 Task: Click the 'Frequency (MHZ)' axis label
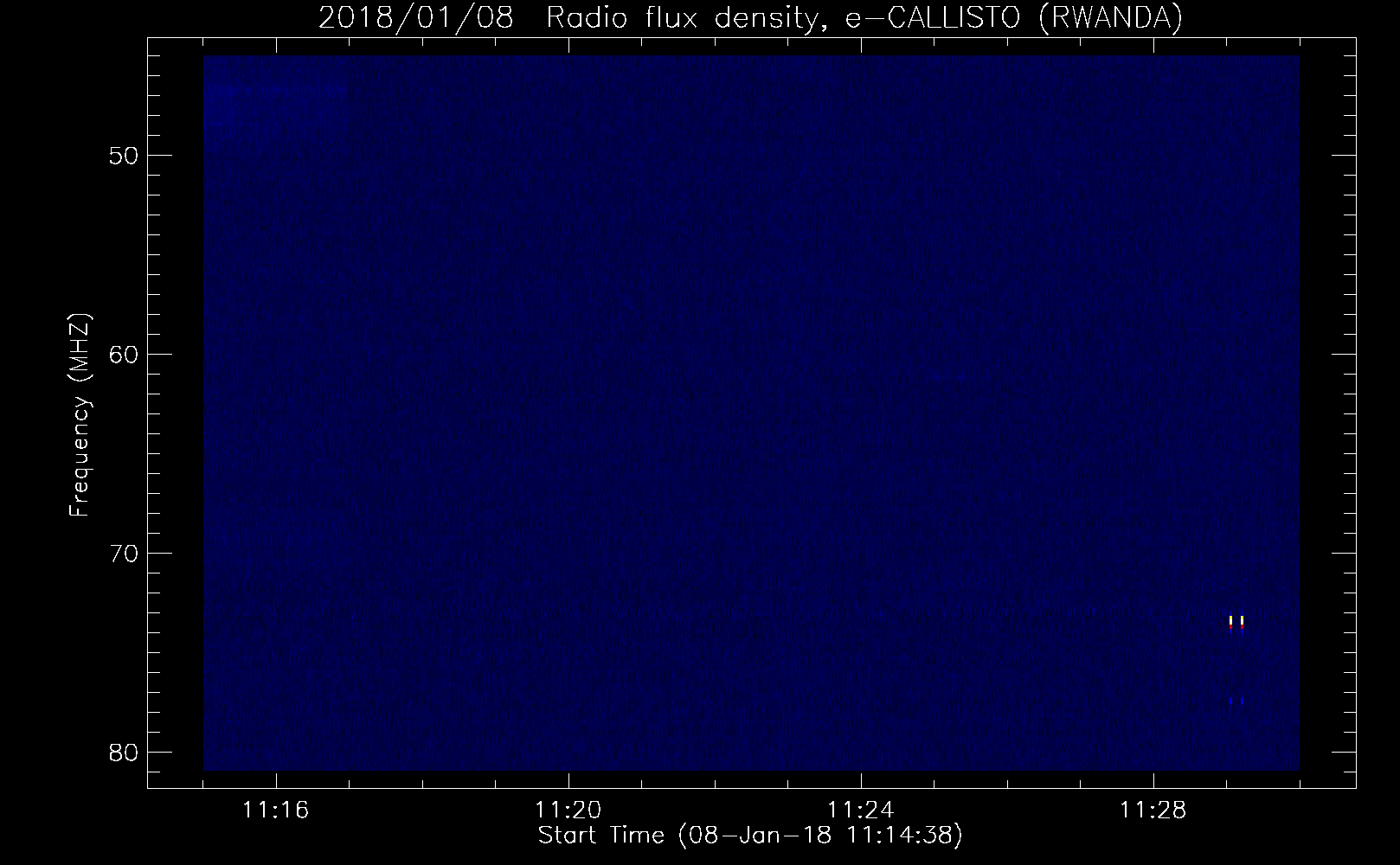pos(80,415)
